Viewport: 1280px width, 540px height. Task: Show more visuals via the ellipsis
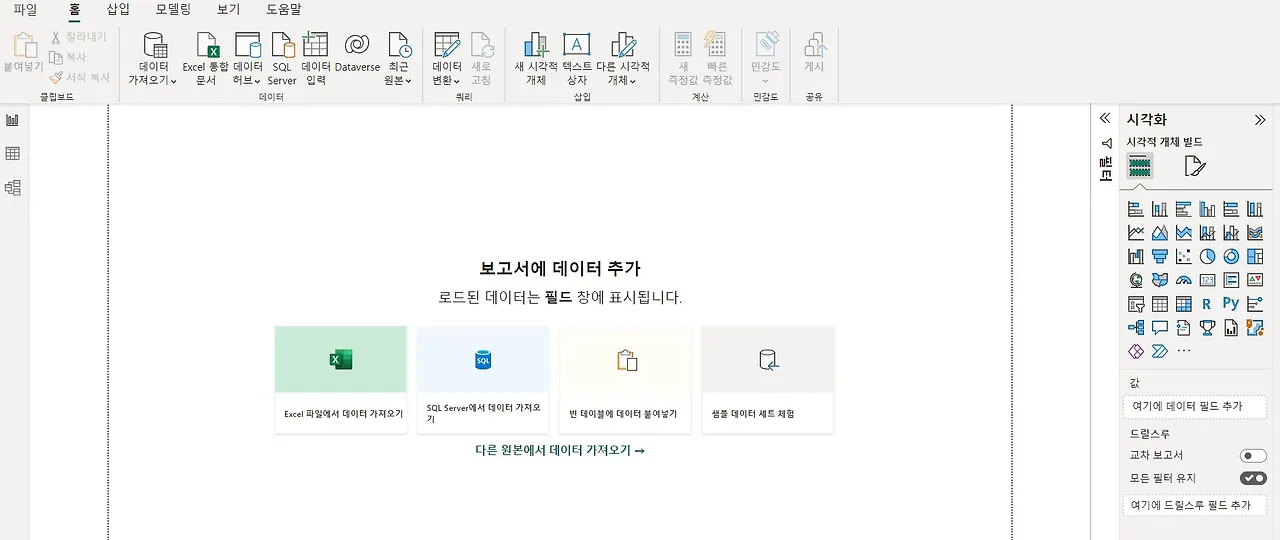tap(1184, 351)
